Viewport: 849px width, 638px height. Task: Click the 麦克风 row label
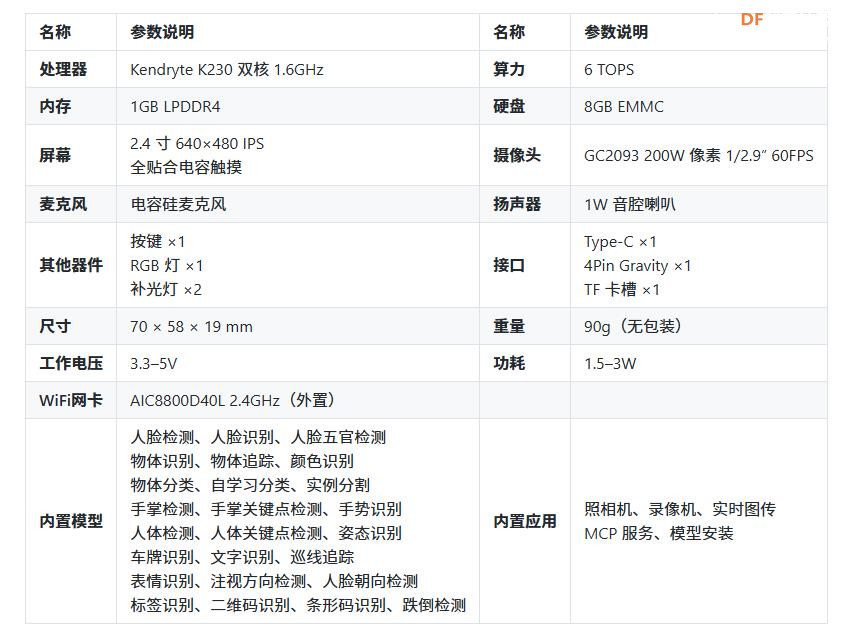63,204
